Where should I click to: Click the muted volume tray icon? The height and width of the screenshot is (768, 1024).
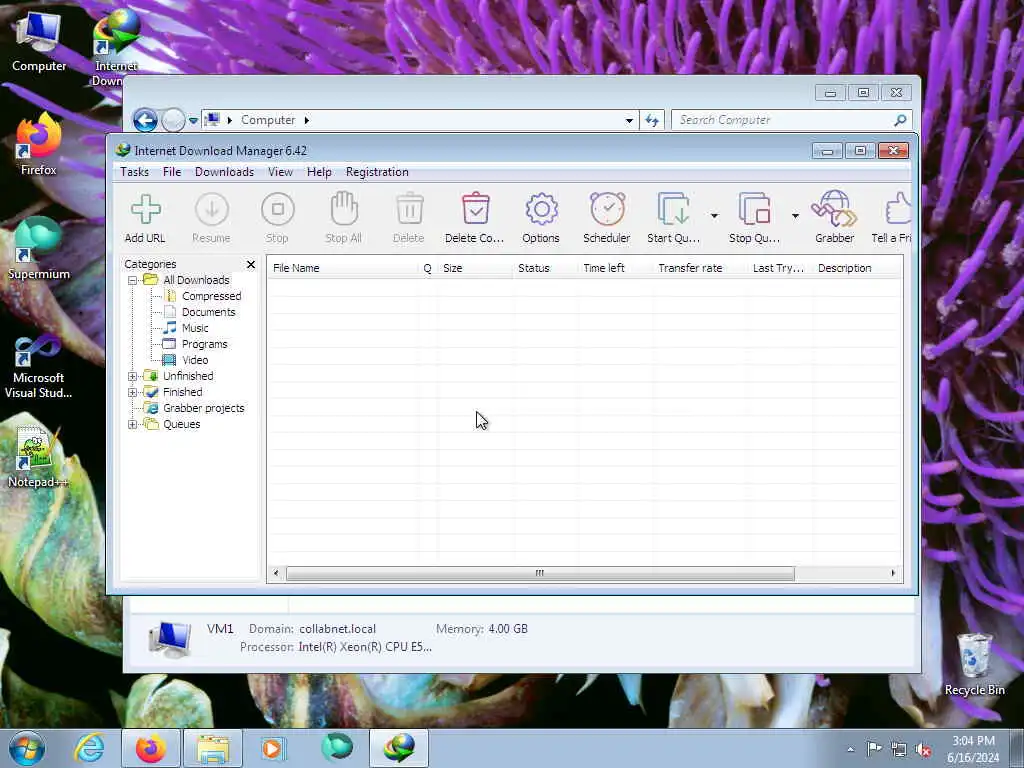pos(923,749)
